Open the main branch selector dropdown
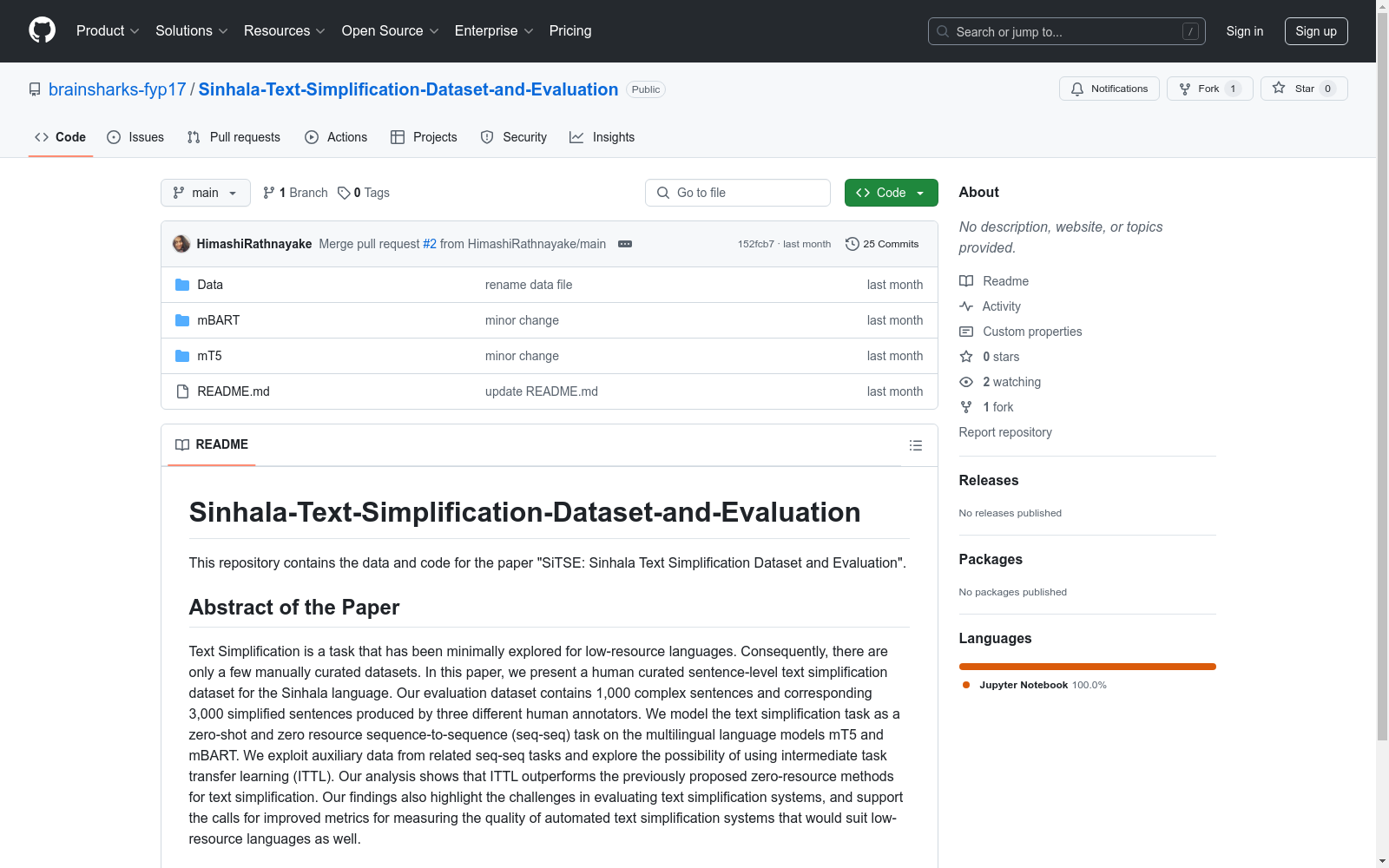 point(206,193)
